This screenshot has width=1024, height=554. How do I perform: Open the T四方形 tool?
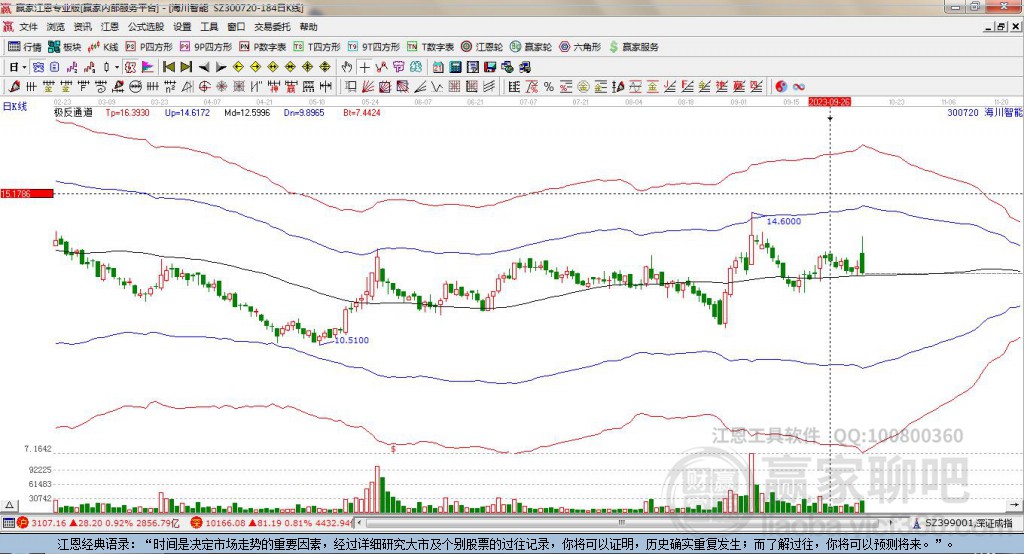point(317,47)
